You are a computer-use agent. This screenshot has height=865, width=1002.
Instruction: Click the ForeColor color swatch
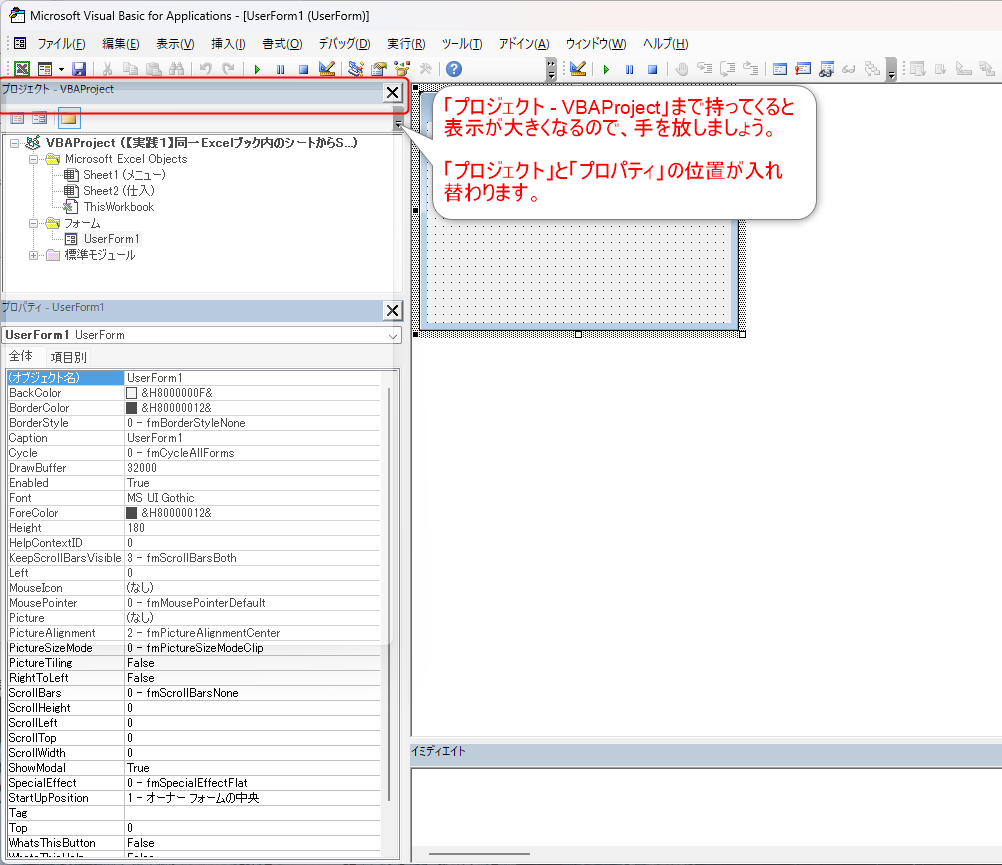(132, 513)
